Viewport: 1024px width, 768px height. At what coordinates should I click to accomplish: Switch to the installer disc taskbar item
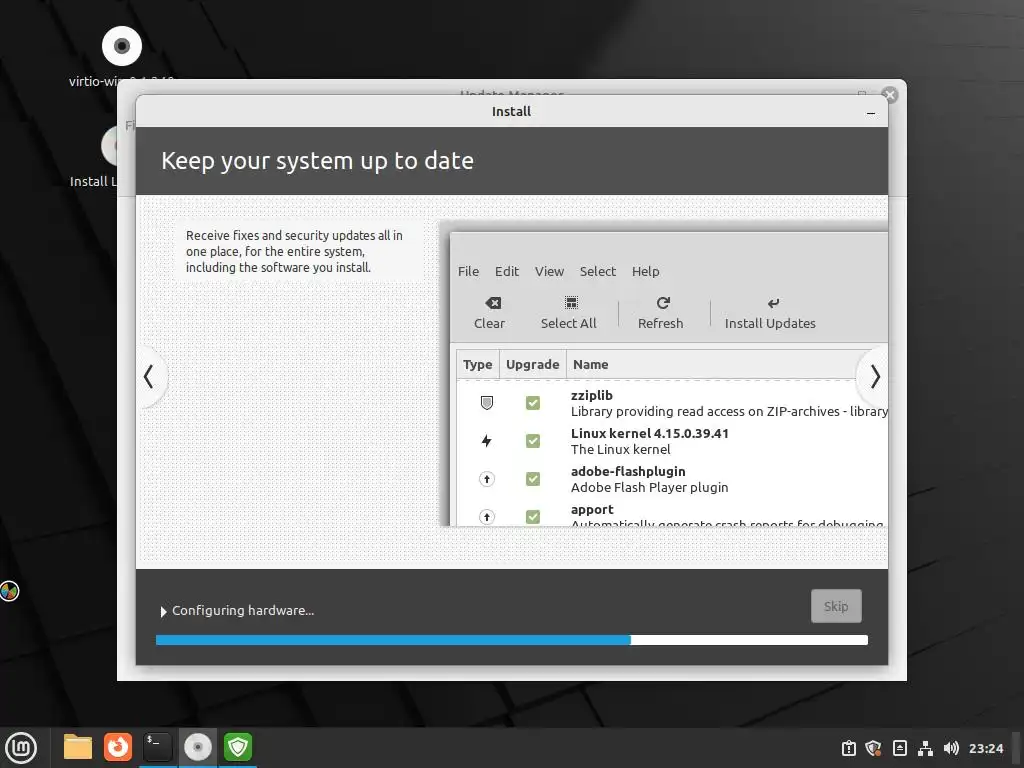197,747
